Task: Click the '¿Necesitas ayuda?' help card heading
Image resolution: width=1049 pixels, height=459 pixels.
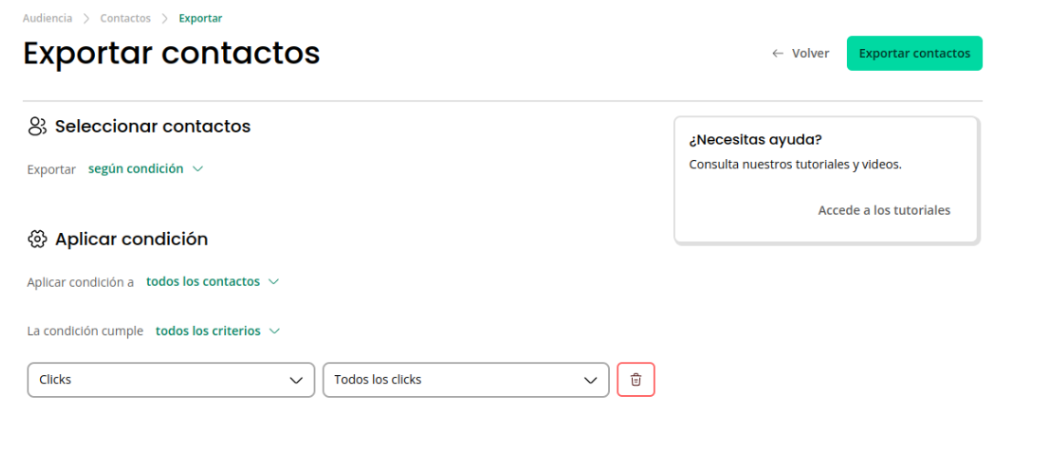Action: click(x=755, y=140)
